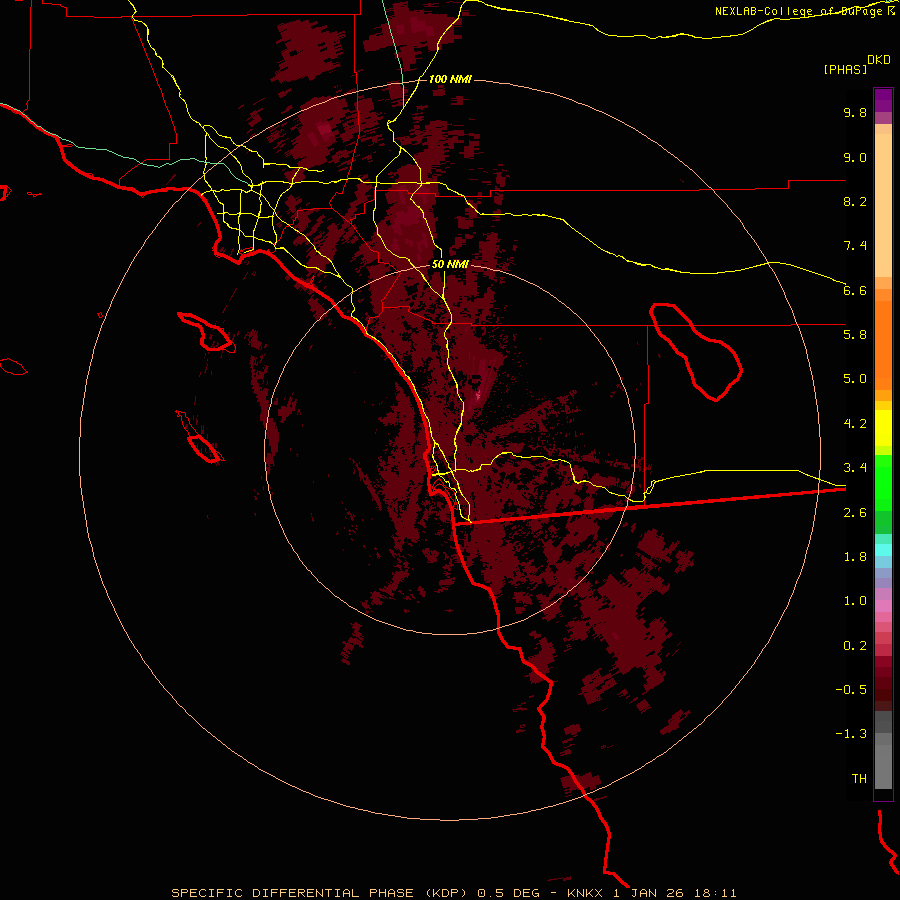Screen dimensions: 900x900
Task: Click the 9.0 value on the color scale
Action: [x=855, y=157]
